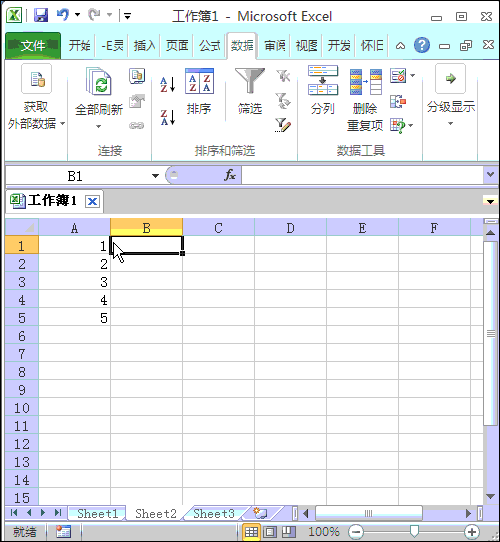Switch to the Sheet3 worksheet tab
Image resolution: width=500 pixels, height=542 pixels.
pyautogui.click(x=214, y=514)
